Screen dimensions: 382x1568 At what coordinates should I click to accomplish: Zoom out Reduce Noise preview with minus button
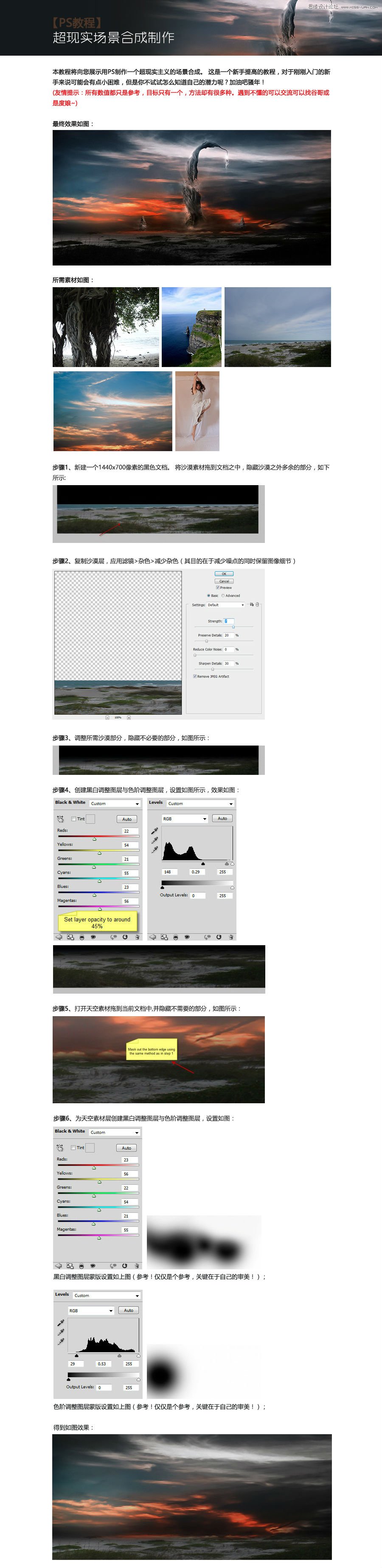click(x=107, y=717)
